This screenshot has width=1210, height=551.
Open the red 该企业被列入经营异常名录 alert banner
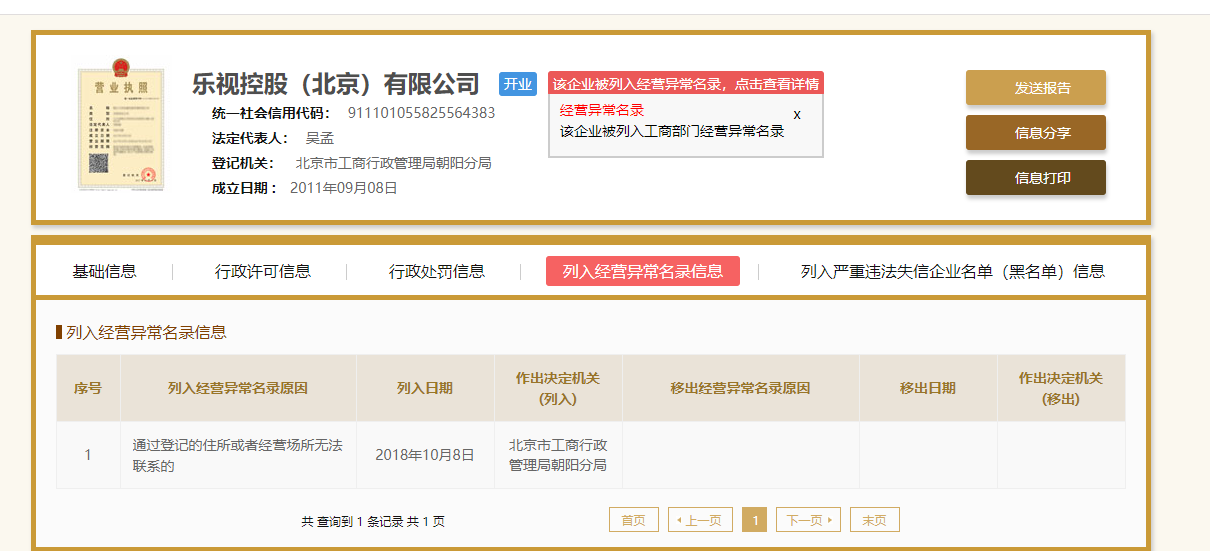pyautogui.click(x=686, y=84)
